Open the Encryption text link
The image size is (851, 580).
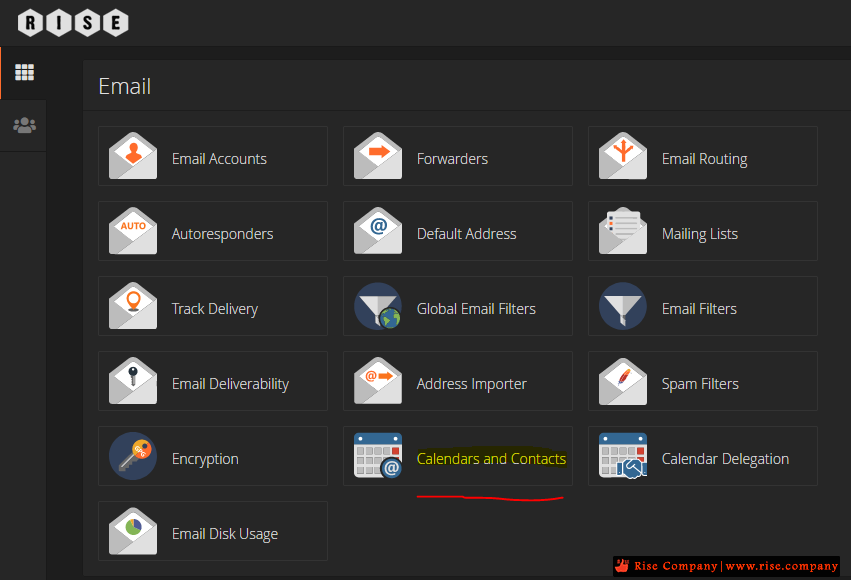205,459
